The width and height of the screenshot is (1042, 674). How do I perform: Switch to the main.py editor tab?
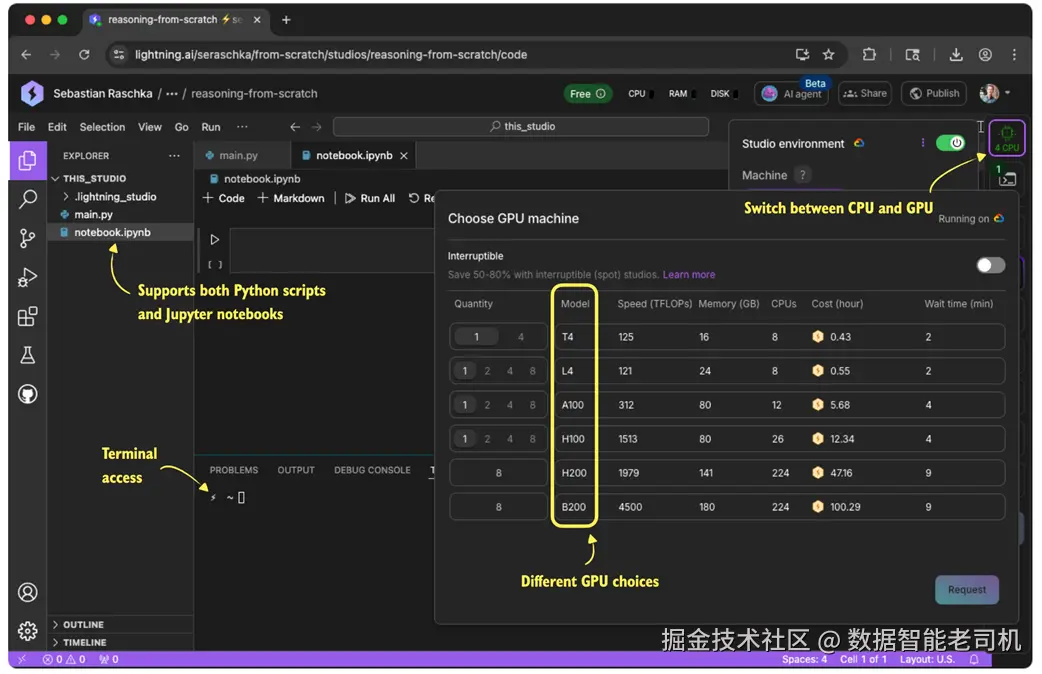tap(238, 156)
